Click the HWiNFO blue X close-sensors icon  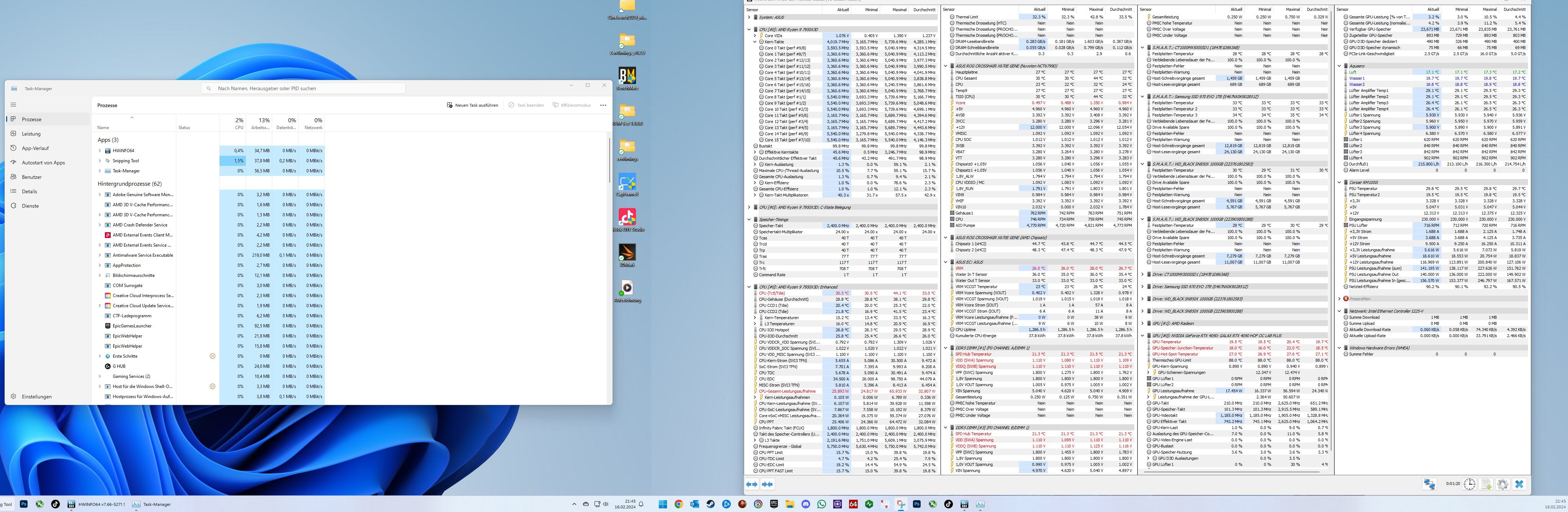point(1519,484)
